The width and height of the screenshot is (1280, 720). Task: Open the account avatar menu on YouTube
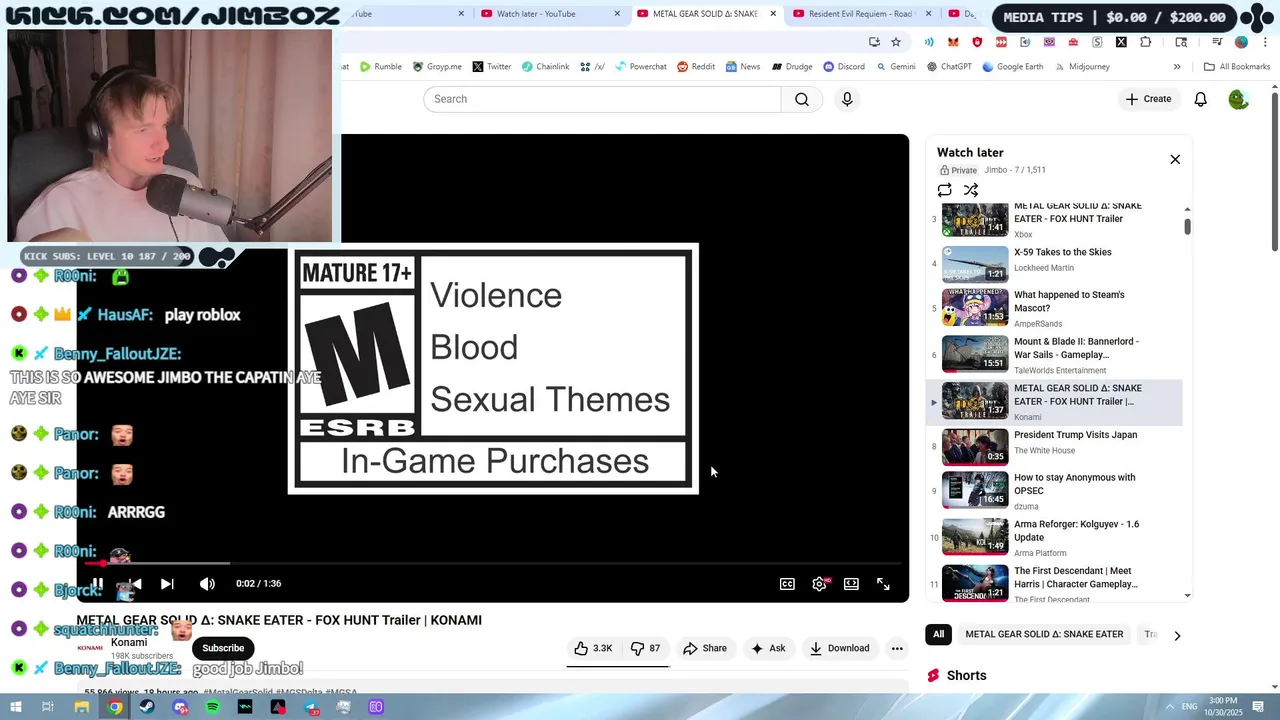[1238, 99]
